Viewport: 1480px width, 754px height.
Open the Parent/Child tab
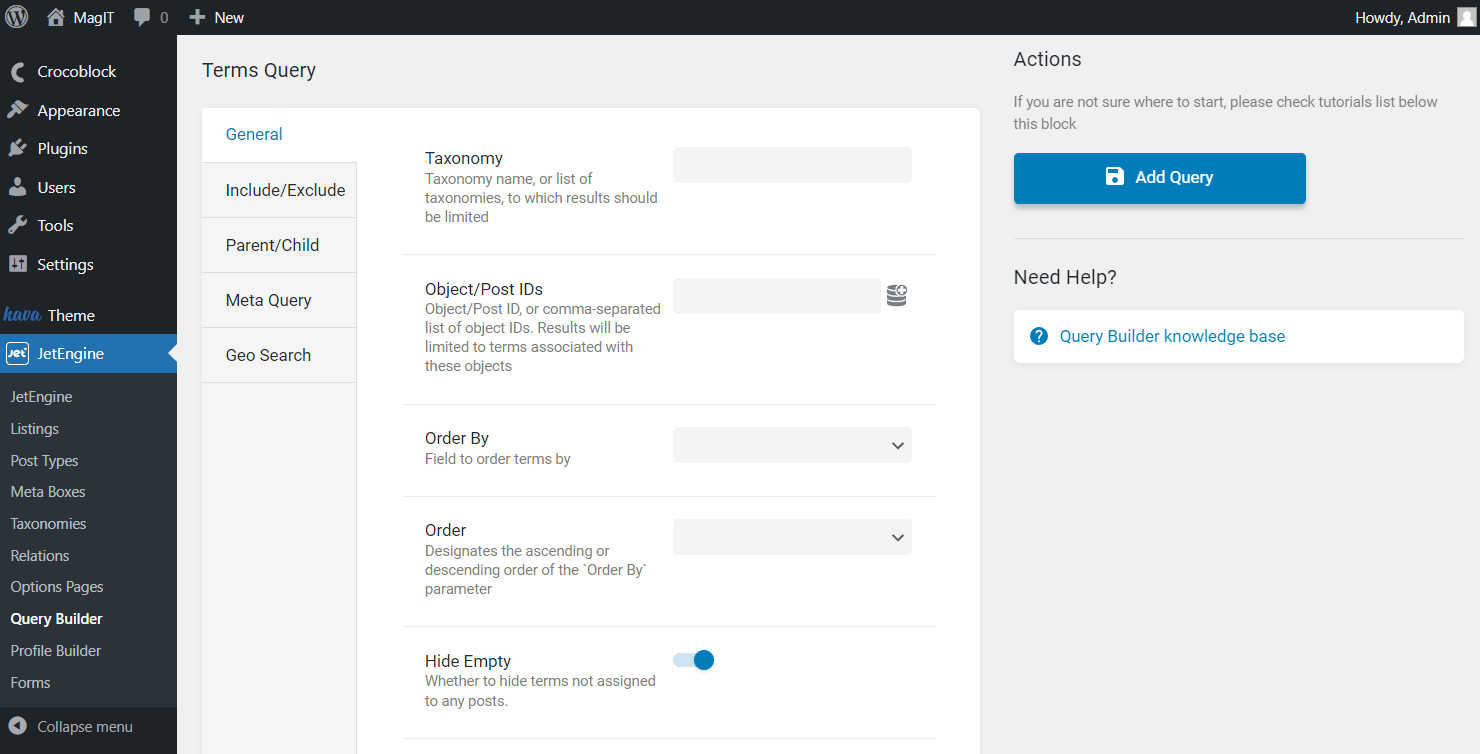coord(279,245)
